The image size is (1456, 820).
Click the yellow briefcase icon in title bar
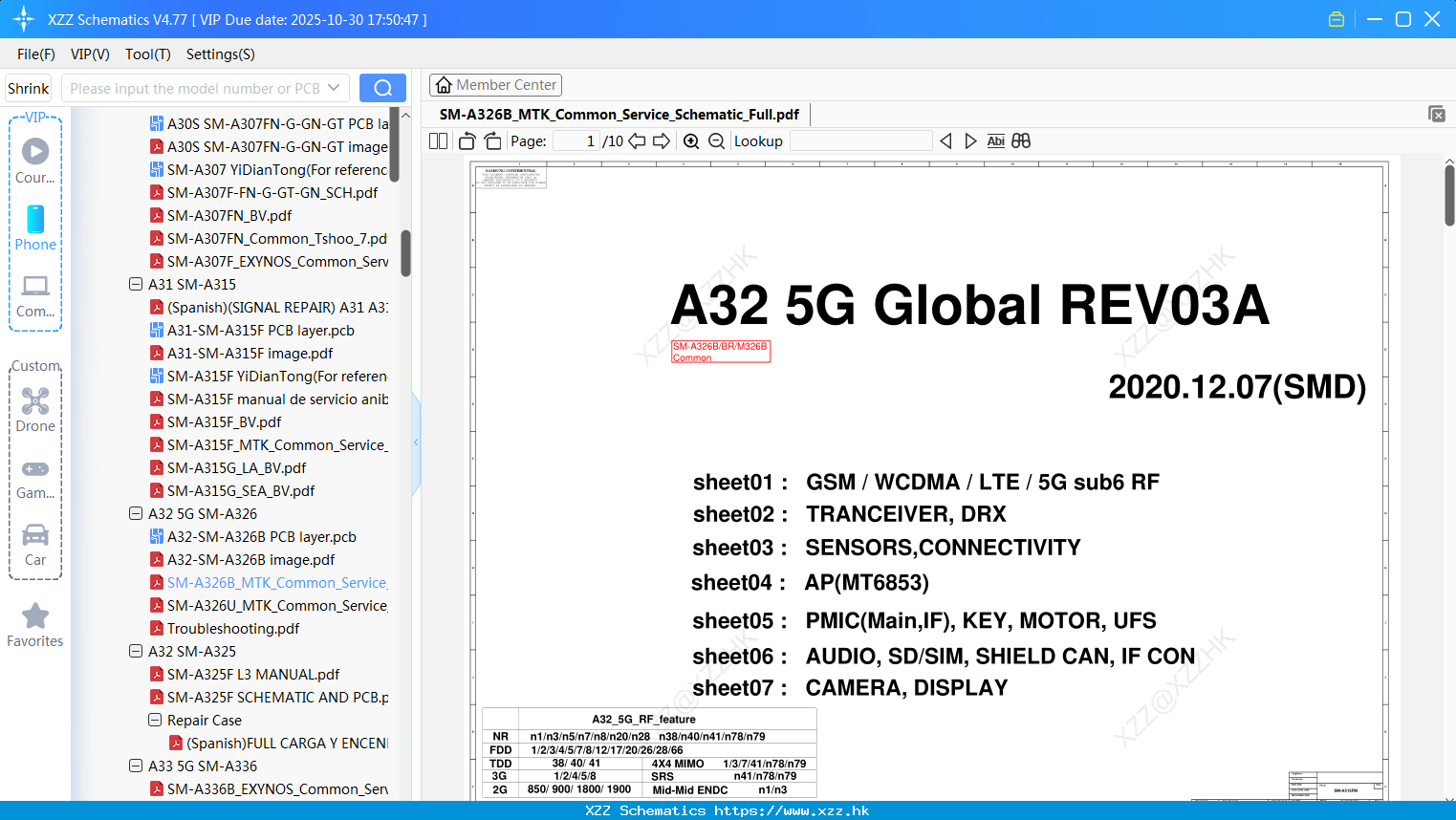[1336, 19]
